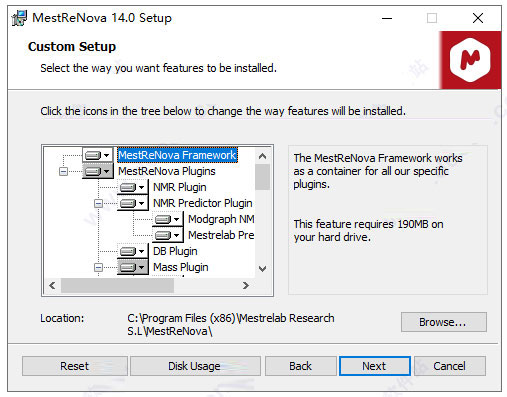Click Reset to restore feature defaults
The width and height of the screenshot is (507, 397).
point(75,366)
